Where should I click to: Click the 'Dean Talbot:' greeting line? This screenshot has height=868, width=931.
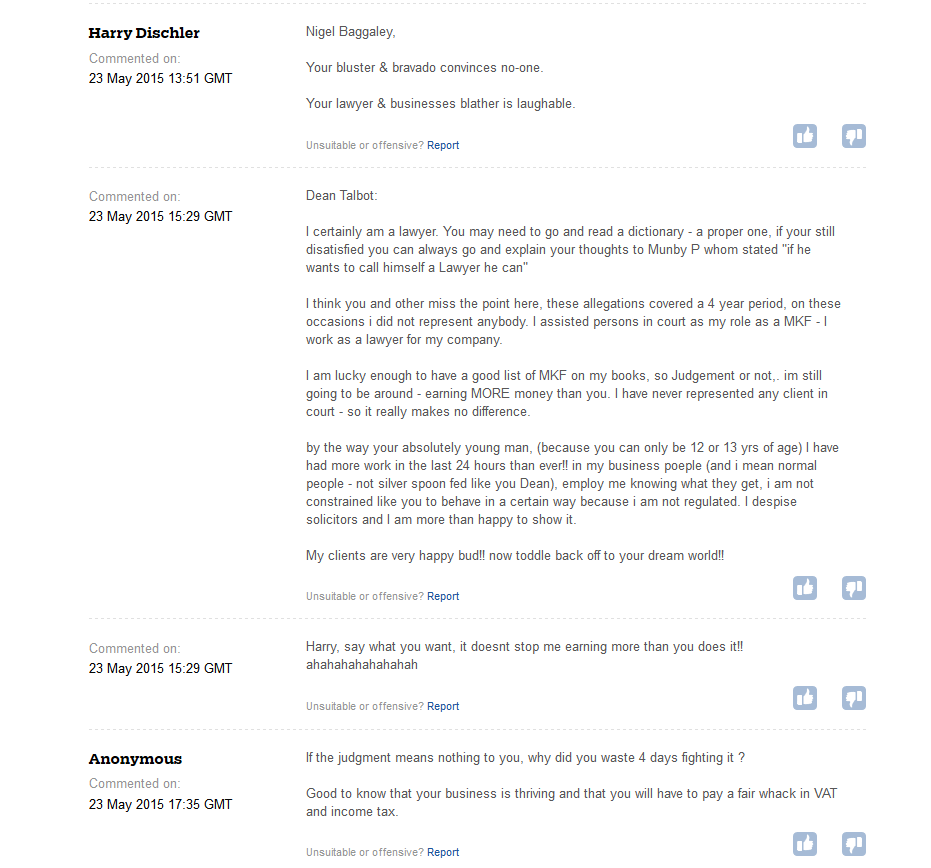pos(341,196)
